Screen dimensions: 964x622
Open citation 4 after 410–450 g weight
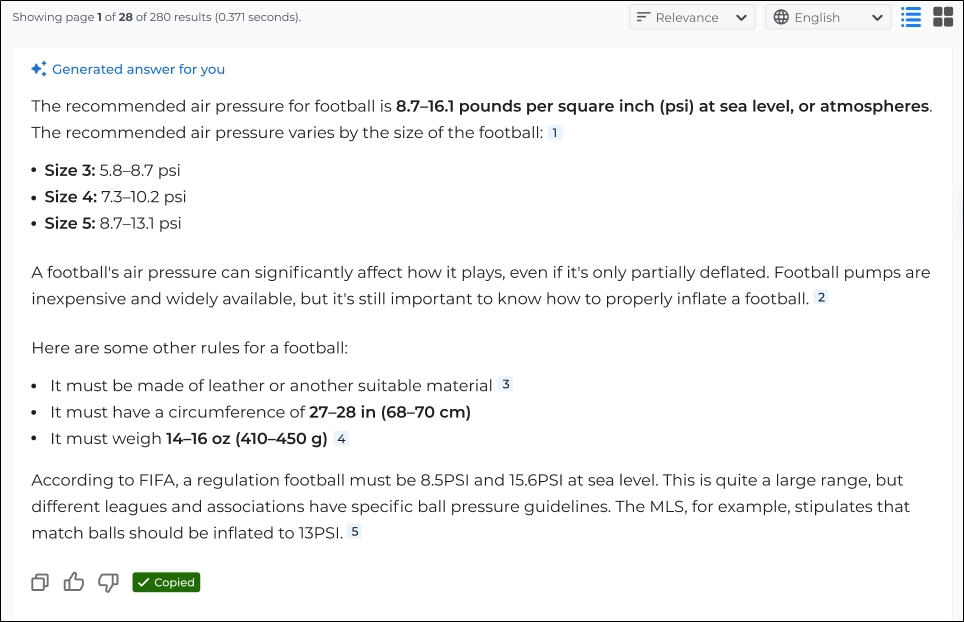(341, 438)
